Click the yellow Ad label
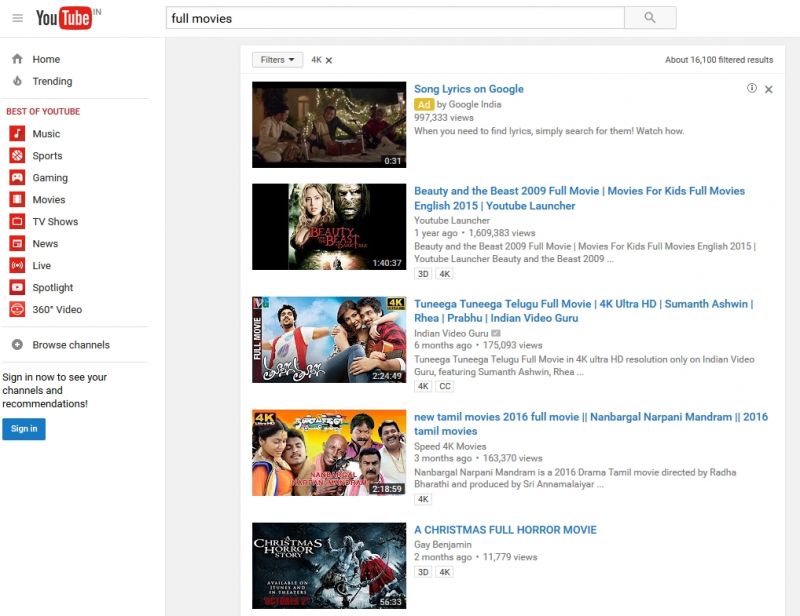Image resolution: width=800 pixels, height=616 pixels. [423, 105]
